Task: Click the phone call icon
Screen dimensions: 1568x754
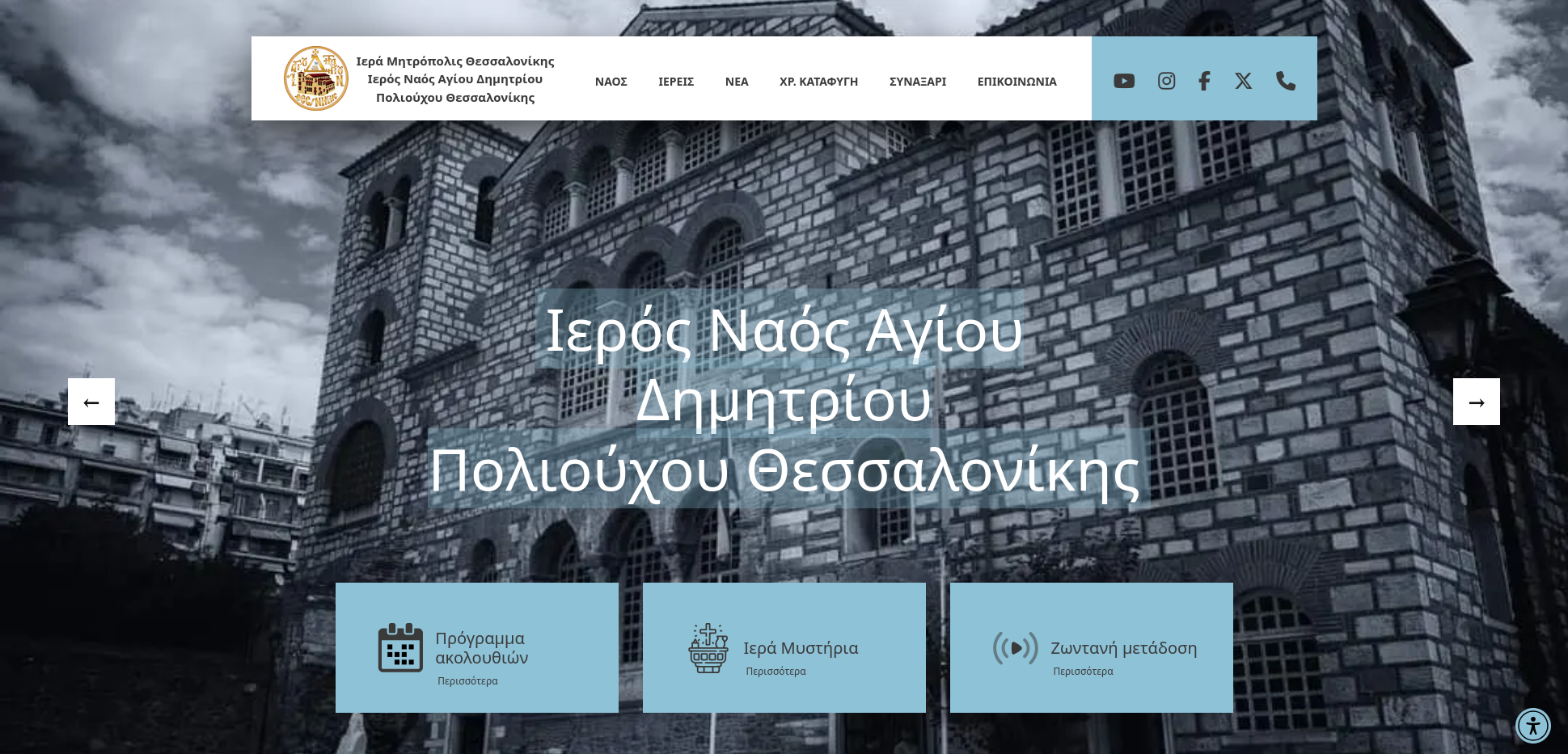Action: (x=1286, y=81)
